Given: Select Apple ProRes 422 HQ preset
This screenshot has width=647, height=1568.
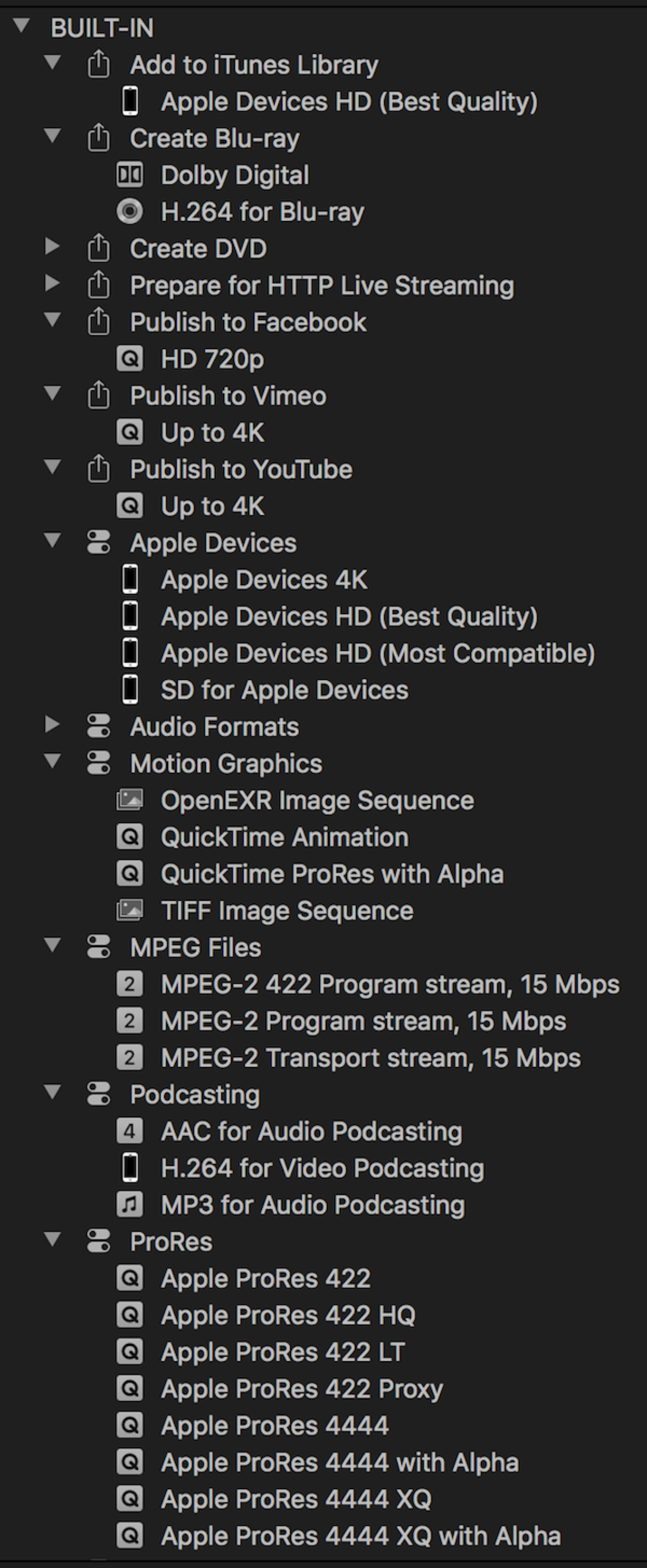Looking at the screenshot, I should (287, 1315).
